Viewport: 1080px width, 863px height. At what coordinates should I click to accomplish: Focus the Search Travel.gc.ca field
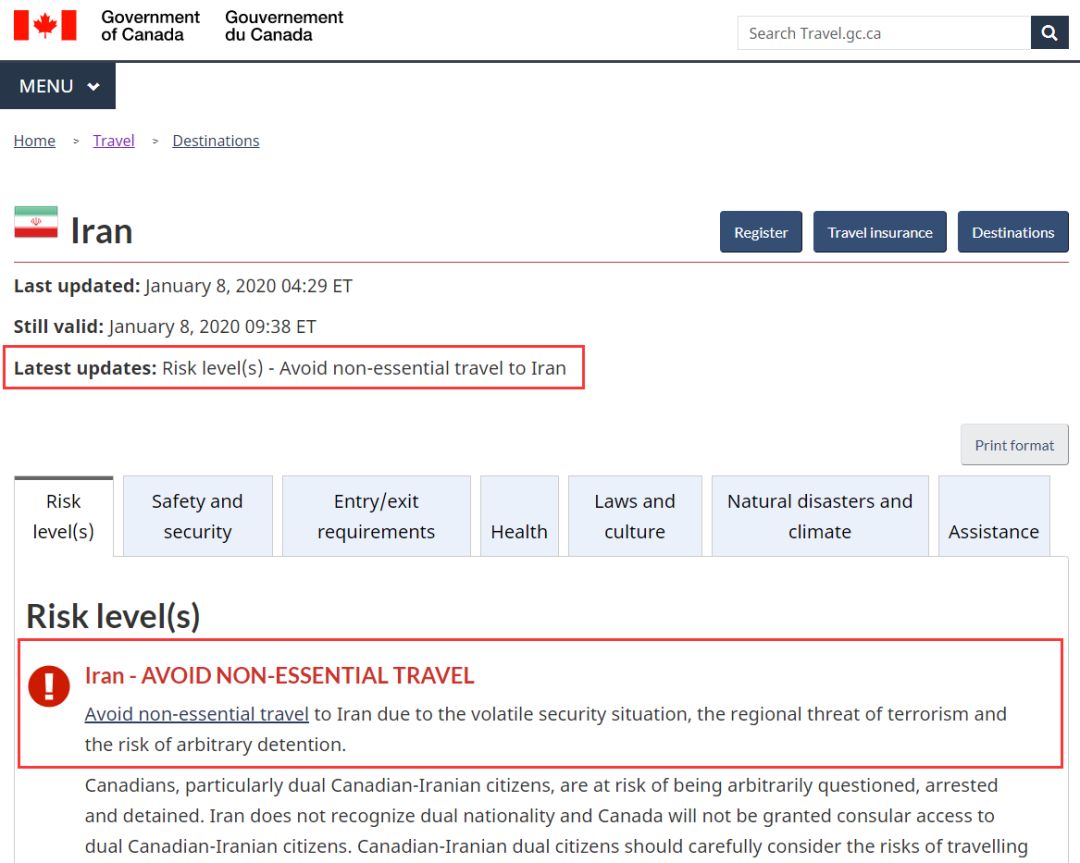pos(884,33)
